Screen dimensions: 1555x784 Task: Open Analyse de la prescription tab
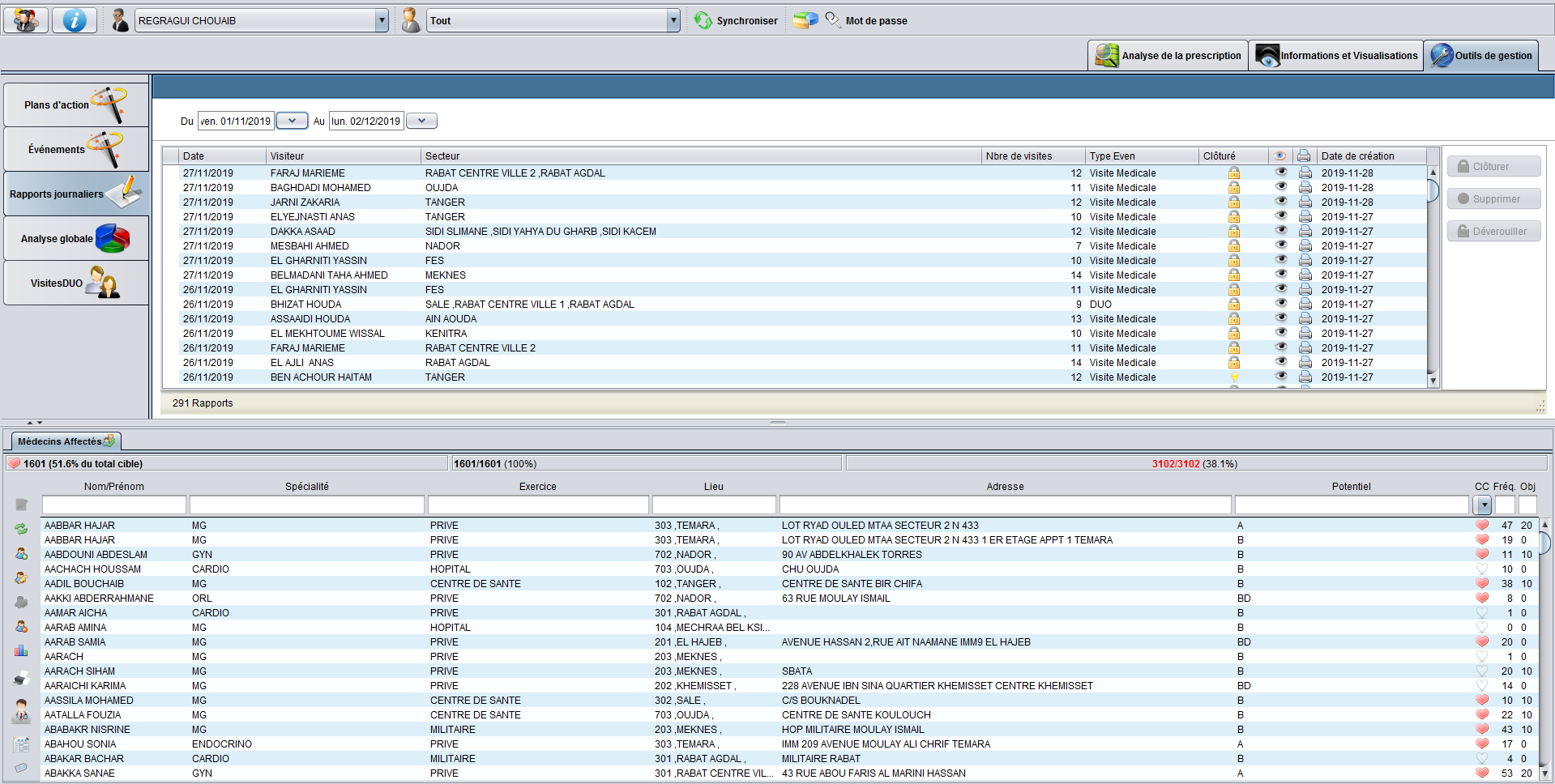coord(1168,55)
